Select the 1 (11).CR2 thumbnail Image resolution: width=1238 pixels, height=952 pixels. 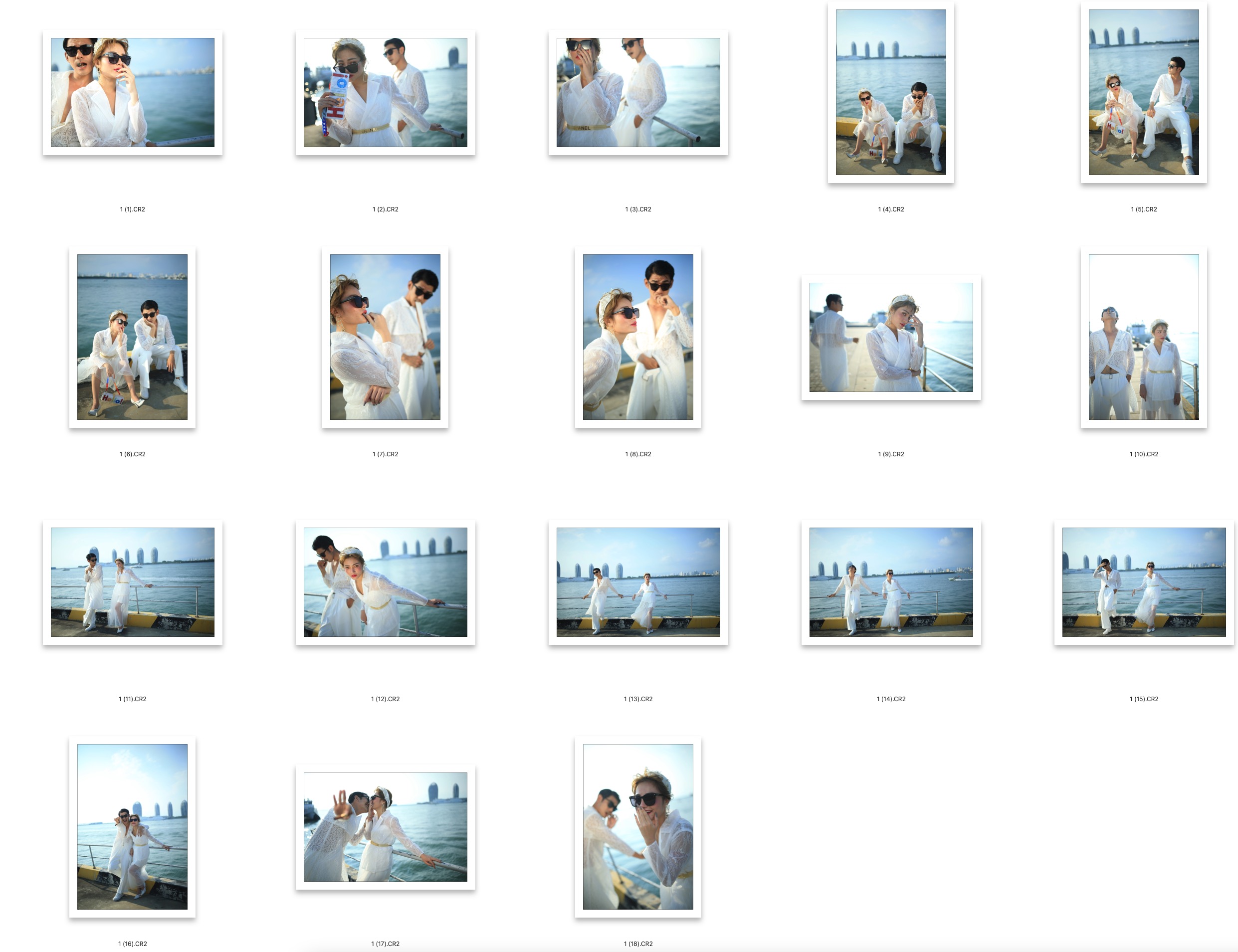coord(132,582)
